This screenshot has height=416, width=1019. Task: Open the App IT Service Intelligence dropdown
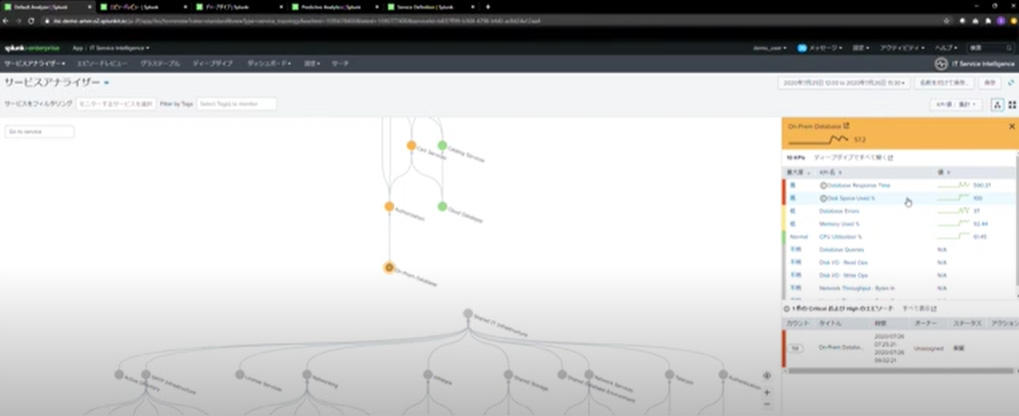coord(111,48)
